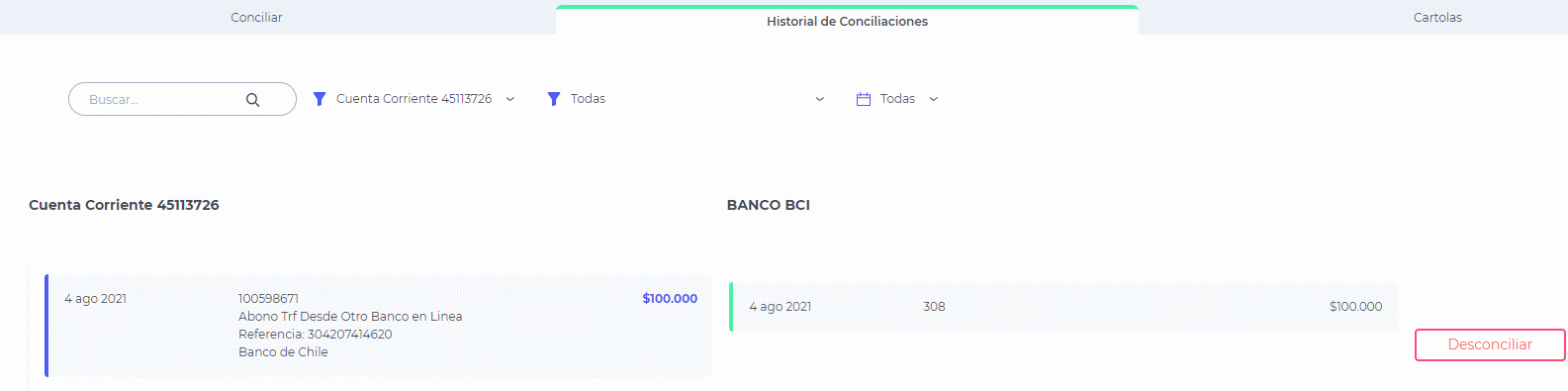Click the BANCO BCI column heading
This screenshot has height=391, width=1568.
tap(769, 205)
